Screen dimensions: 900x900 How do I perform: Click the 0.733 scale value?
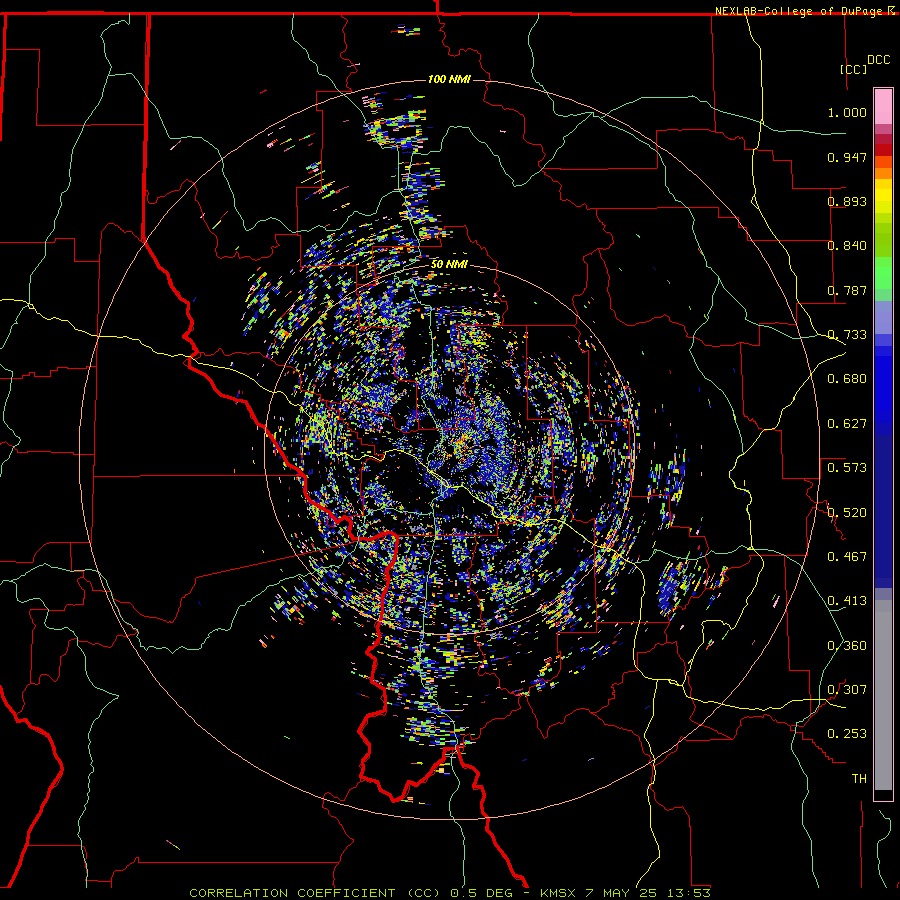coord(847,335)
